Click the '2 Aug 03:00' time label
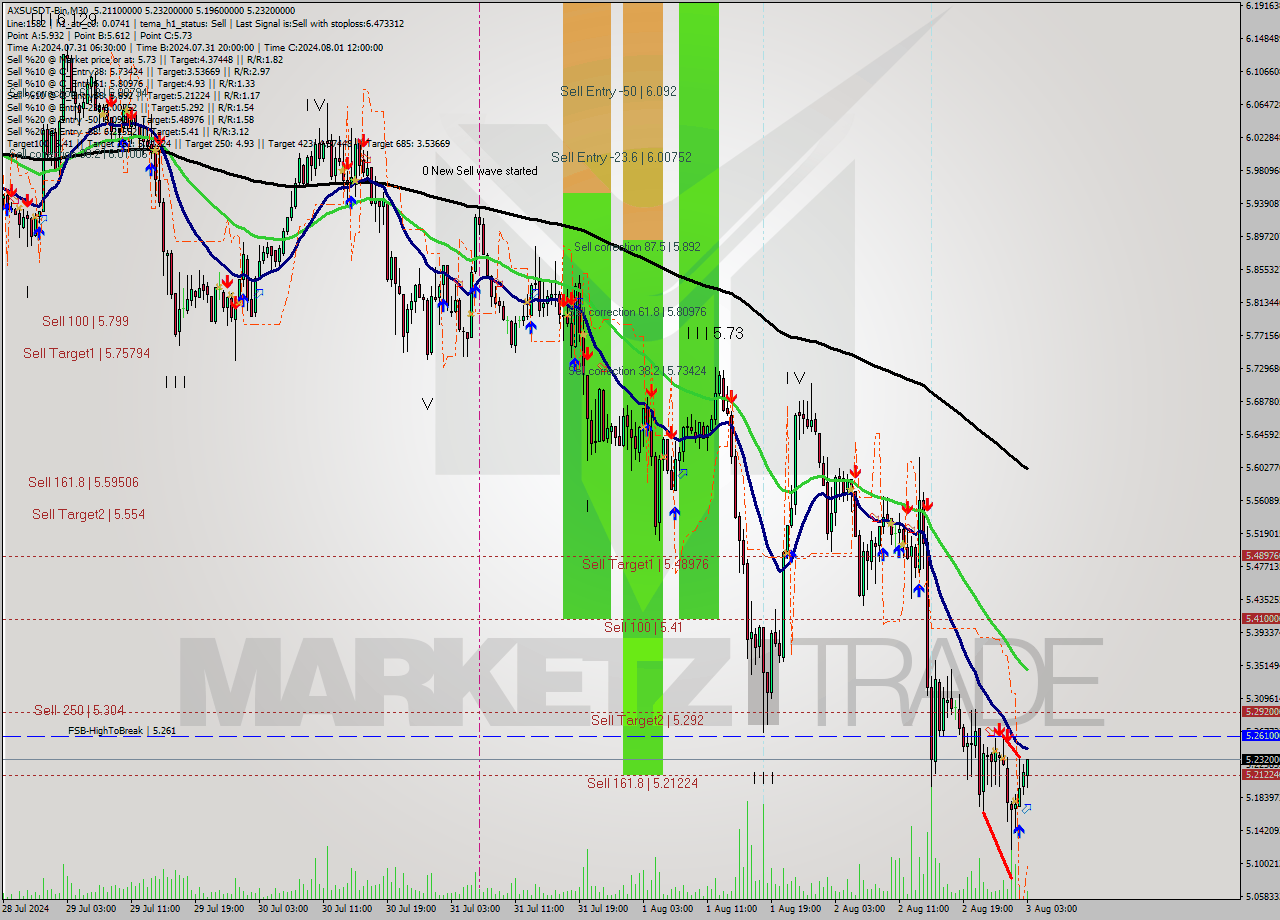 [858, 909]
